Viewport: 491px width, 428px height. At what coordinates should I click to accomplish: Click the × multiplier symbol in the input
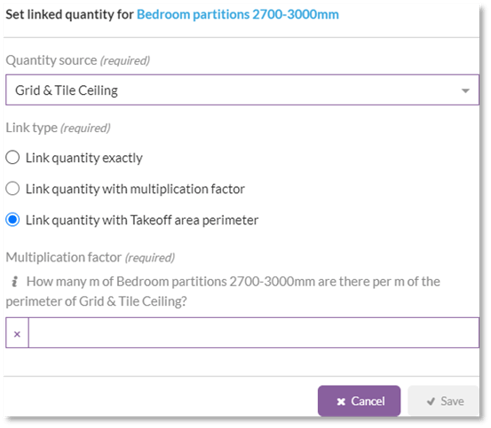(17, 334)
